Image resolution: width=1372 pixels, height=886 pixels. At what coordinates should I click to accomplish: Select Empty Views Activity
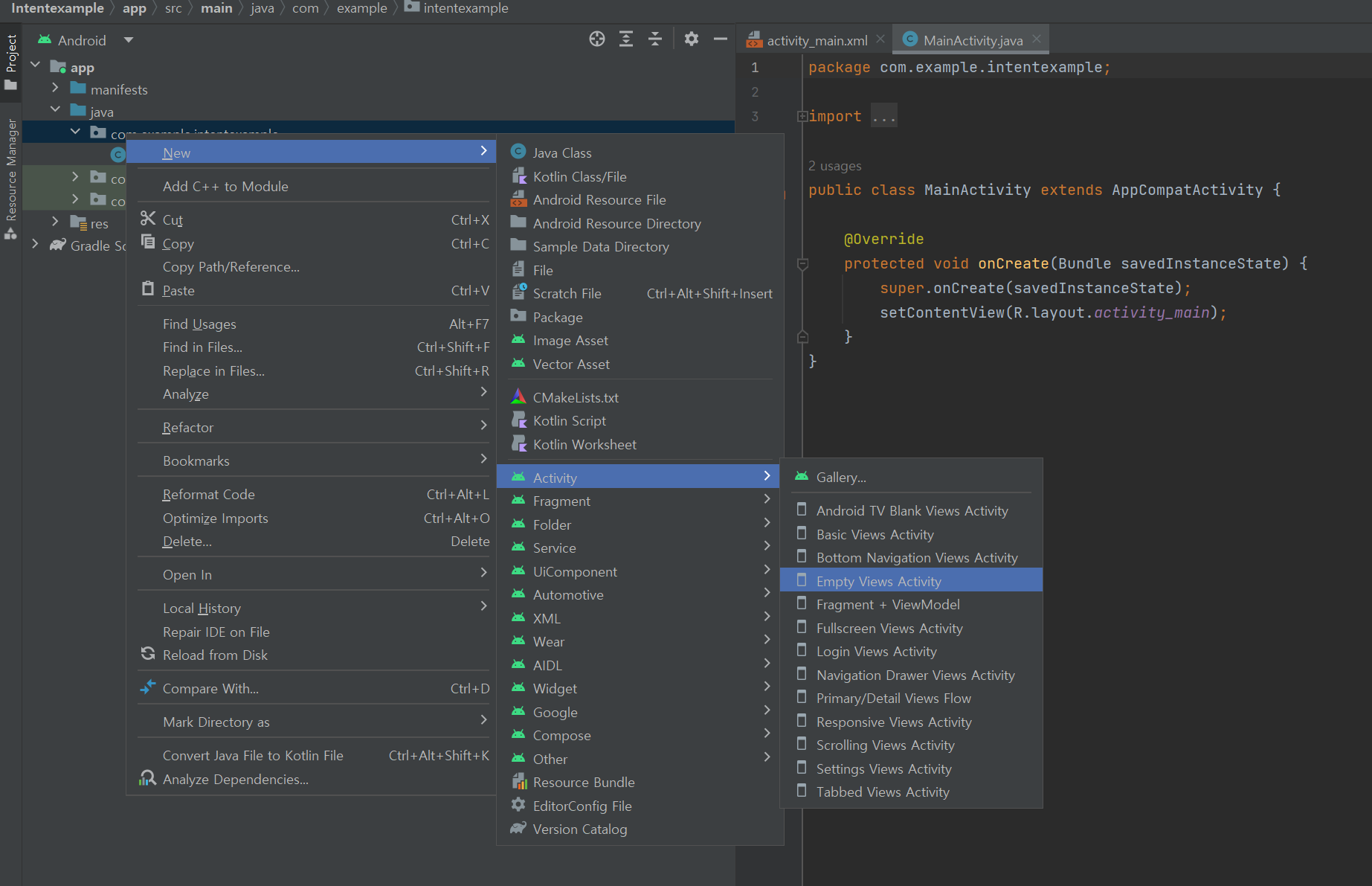[x=912, y=581]
